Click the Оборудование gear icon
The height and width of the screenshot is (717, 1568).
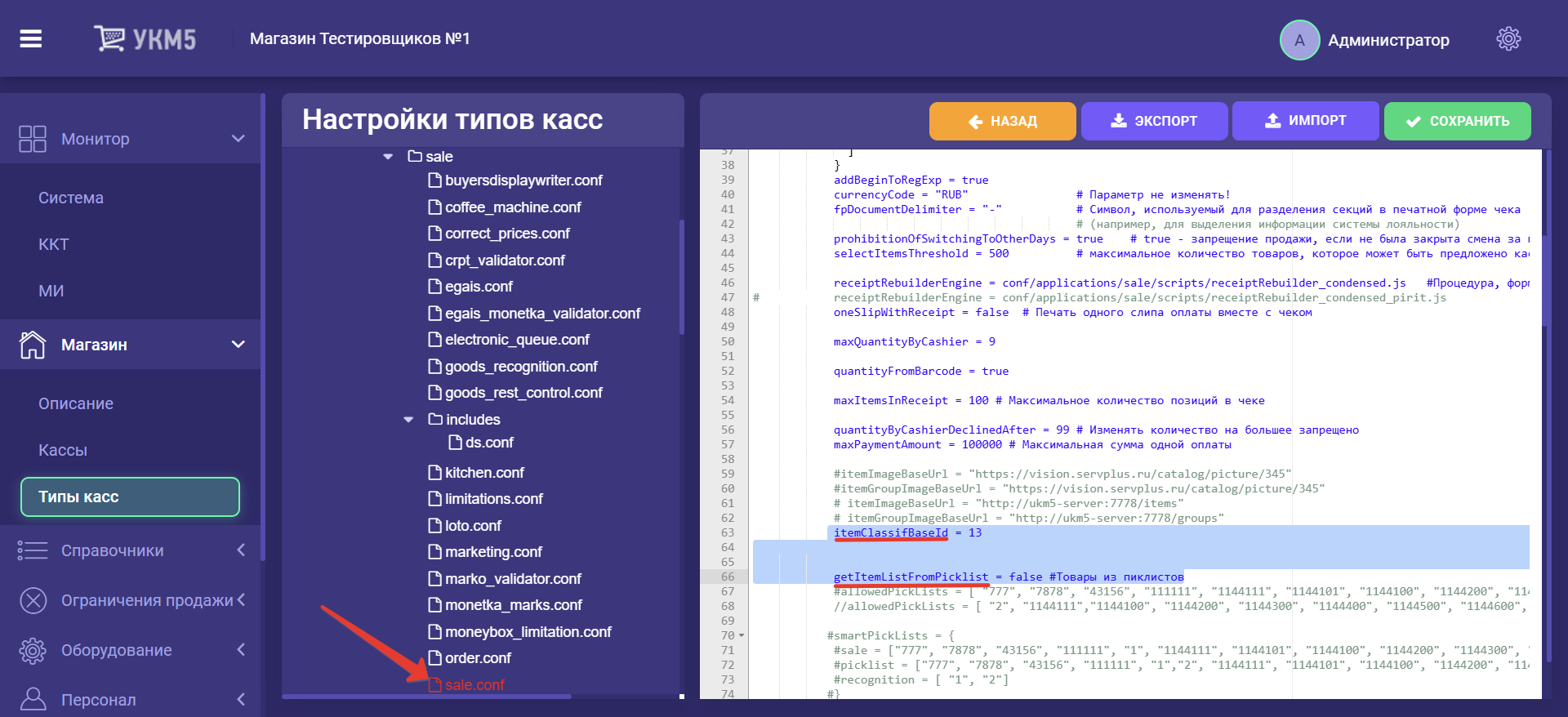click(x=33, y=650)
